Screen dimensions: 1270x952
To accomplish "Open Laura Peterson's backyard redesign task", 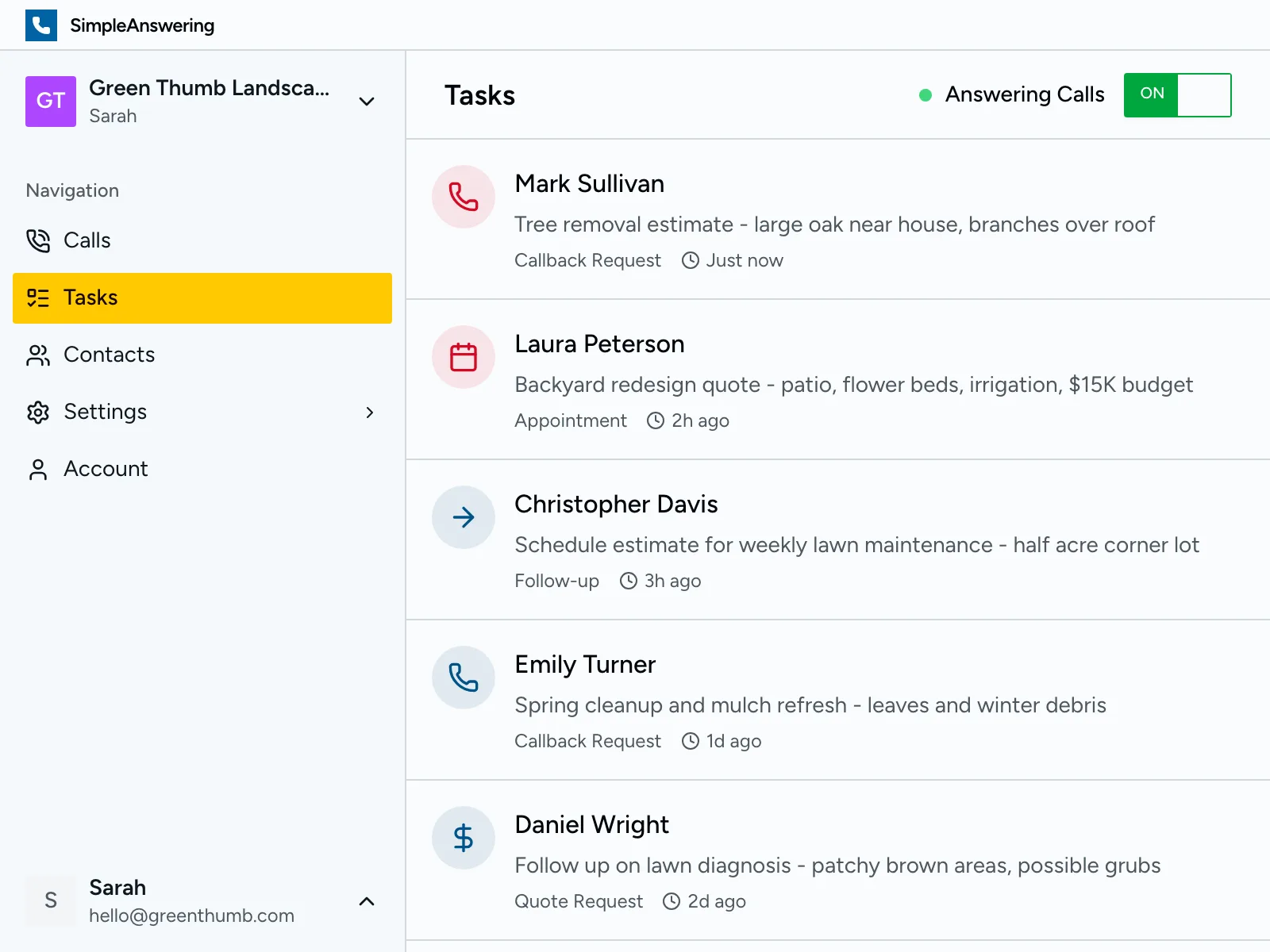I will click(x=853, y=385).
